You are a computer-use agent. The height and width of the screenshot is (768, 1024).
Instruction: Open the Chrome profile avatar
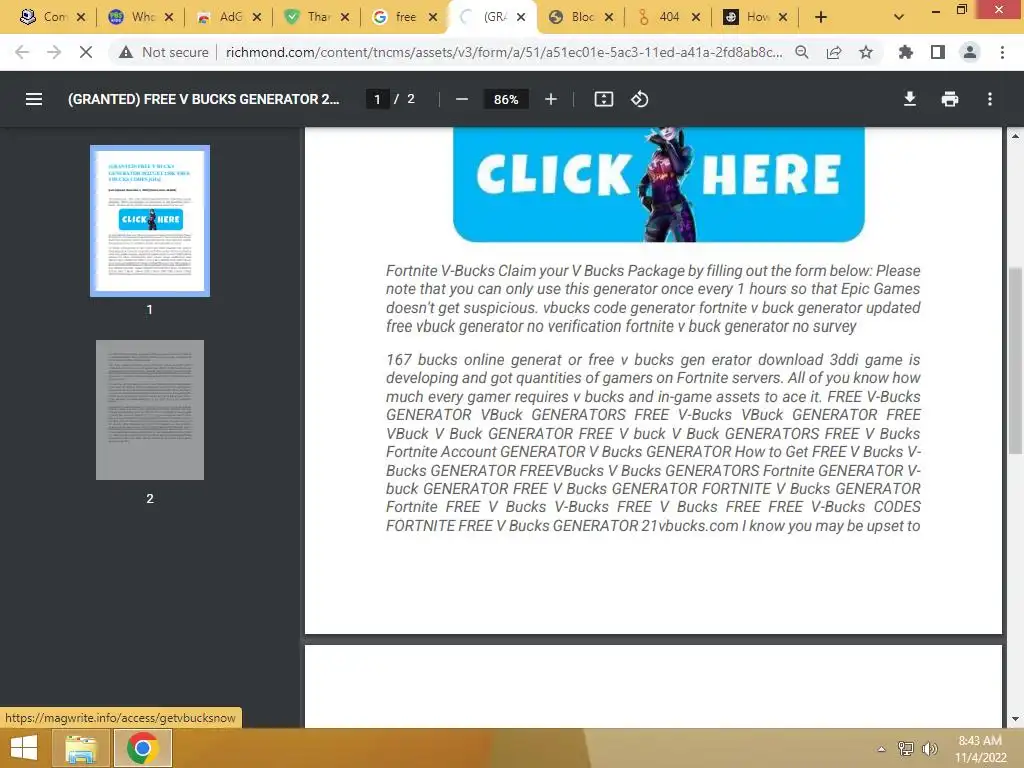tap(970, 52)
